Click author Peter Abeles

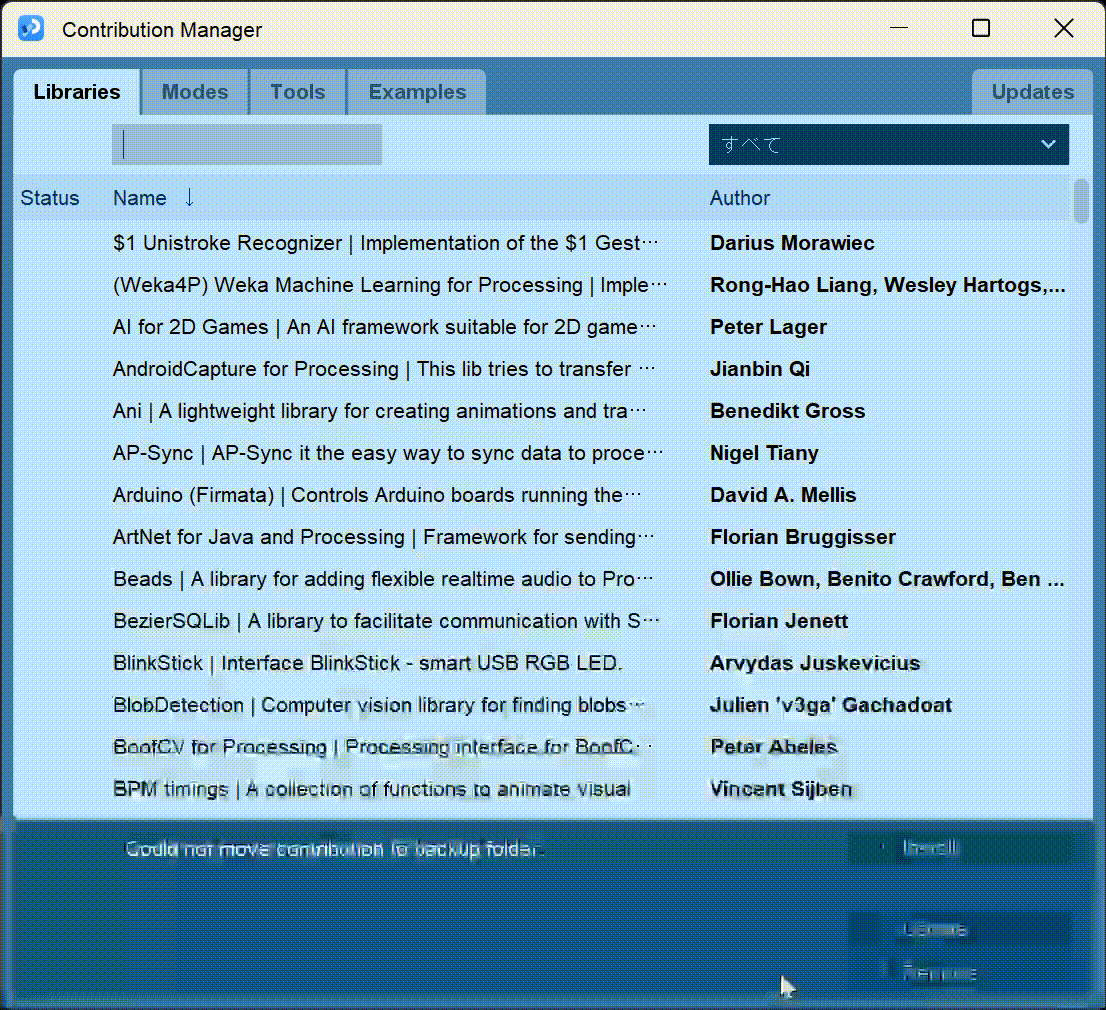tap(774, 746)
